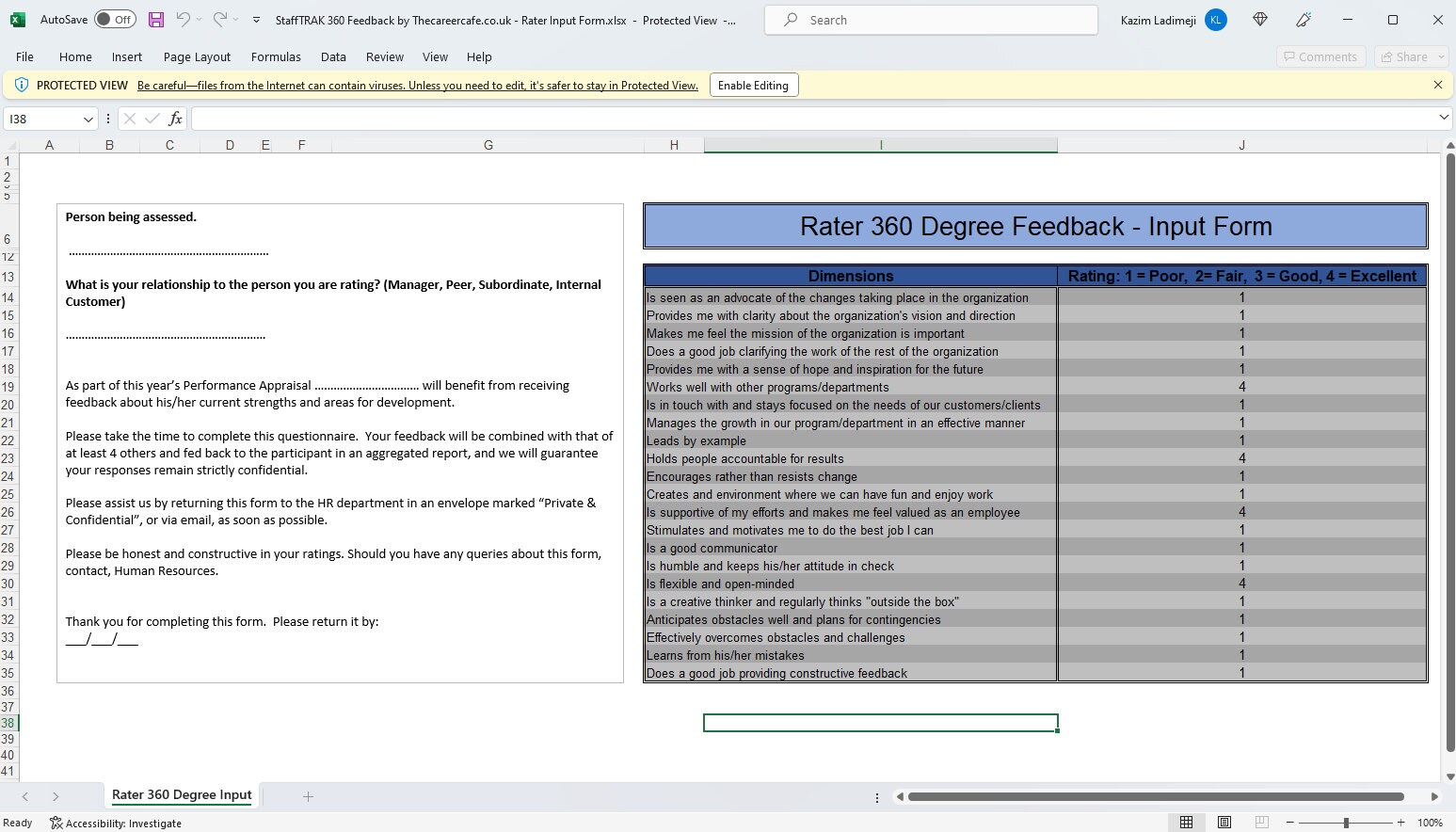
Task: Click the confirm checkmark beside formula bar
Action: (x=153, y=119)
